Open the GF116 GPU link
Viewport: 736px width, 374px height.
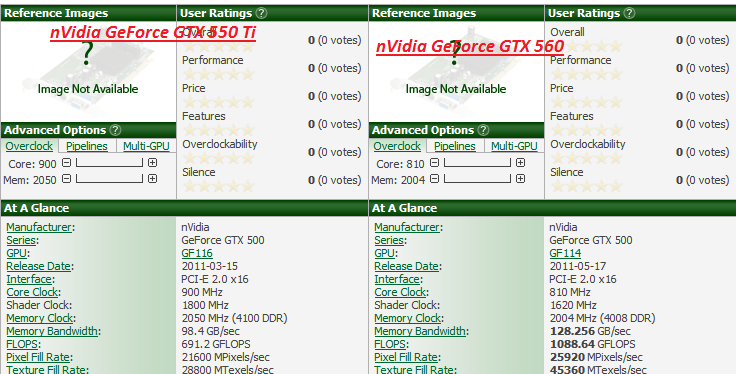(197, 253)
